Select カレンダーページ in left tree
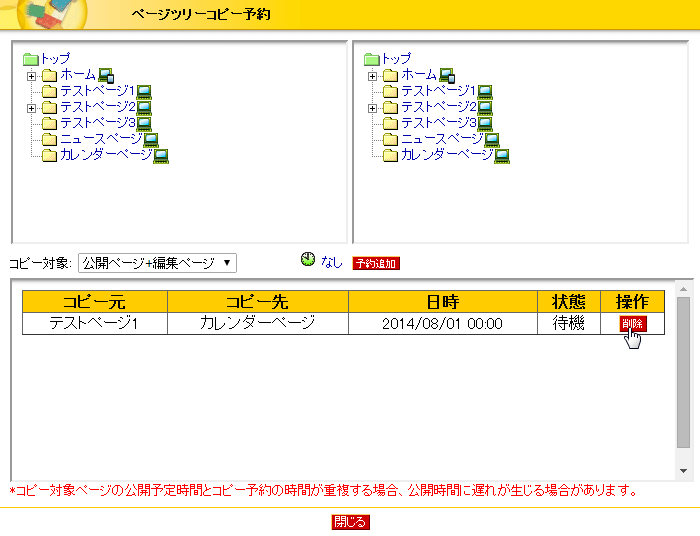Image resolution: width=700 pixels, height=536 pixels. coord(106,154)
